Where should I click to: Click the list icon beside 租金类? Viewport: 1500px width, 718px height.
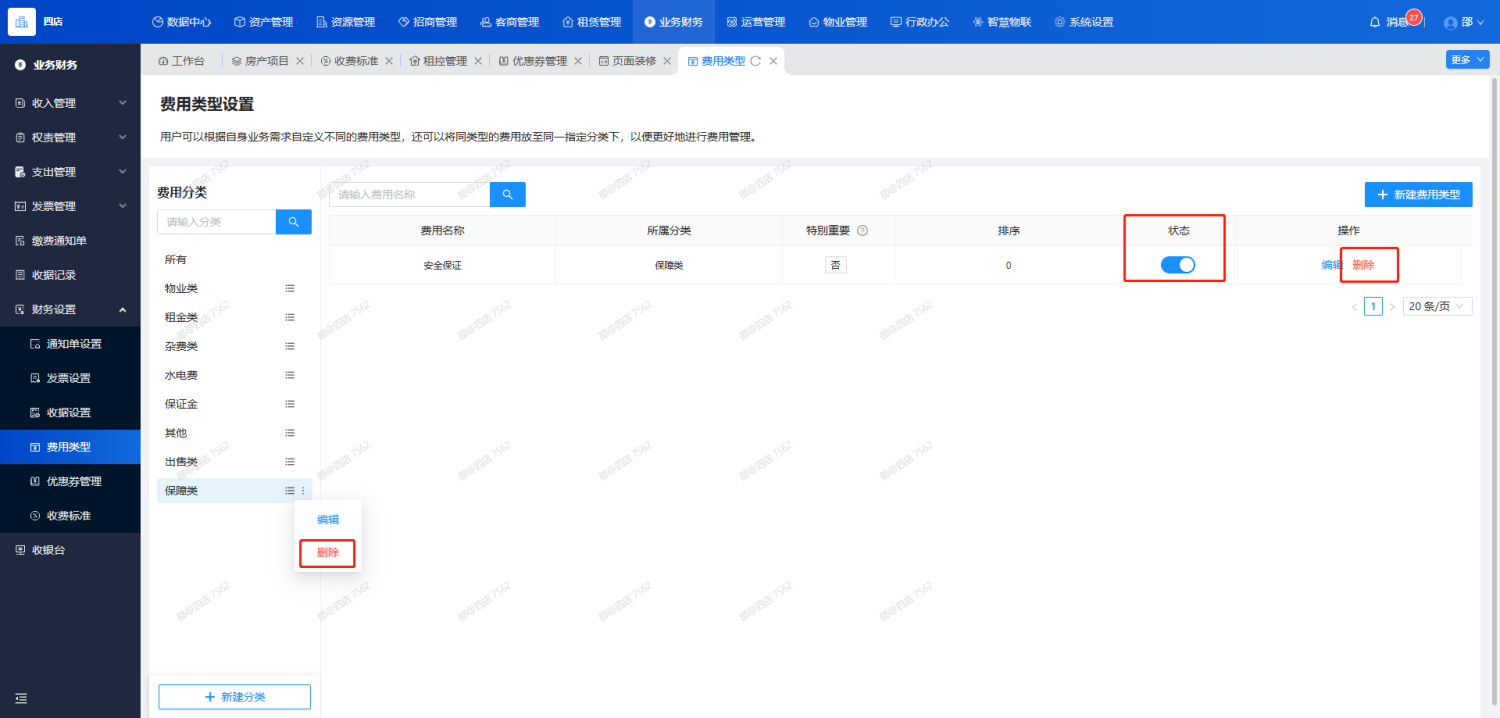(x=290, y=317)
